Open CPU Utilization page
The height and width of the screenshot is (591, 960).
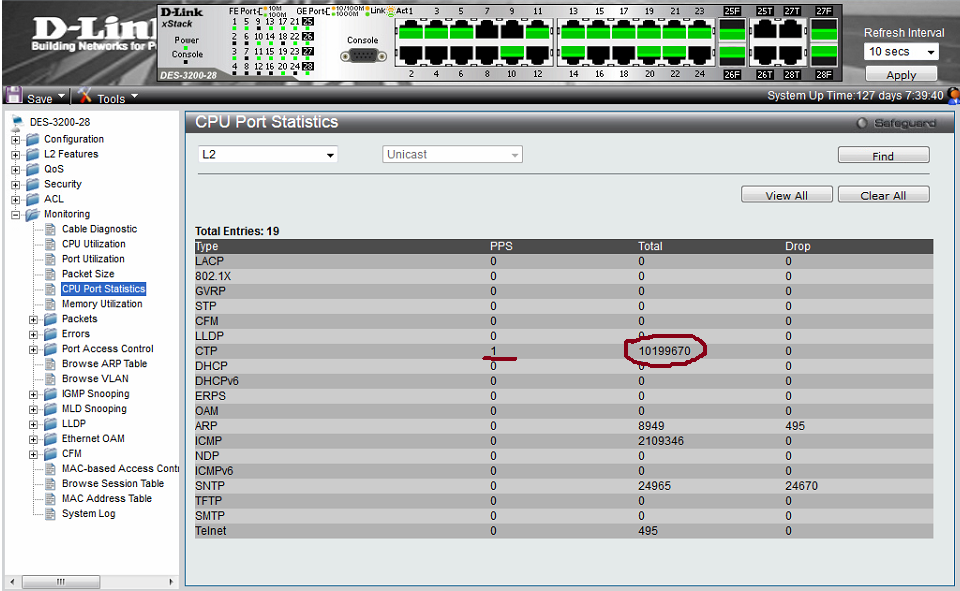[93, 244]
